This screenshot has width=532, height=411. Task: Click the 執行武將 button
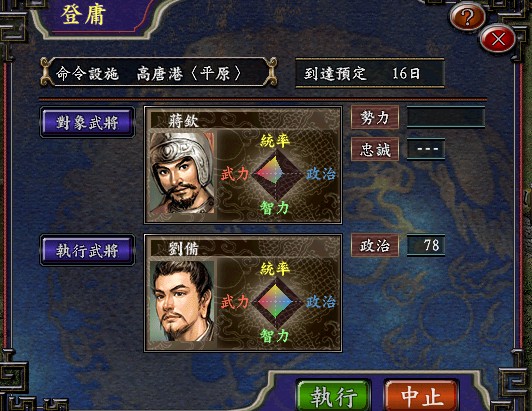(87, 250)
